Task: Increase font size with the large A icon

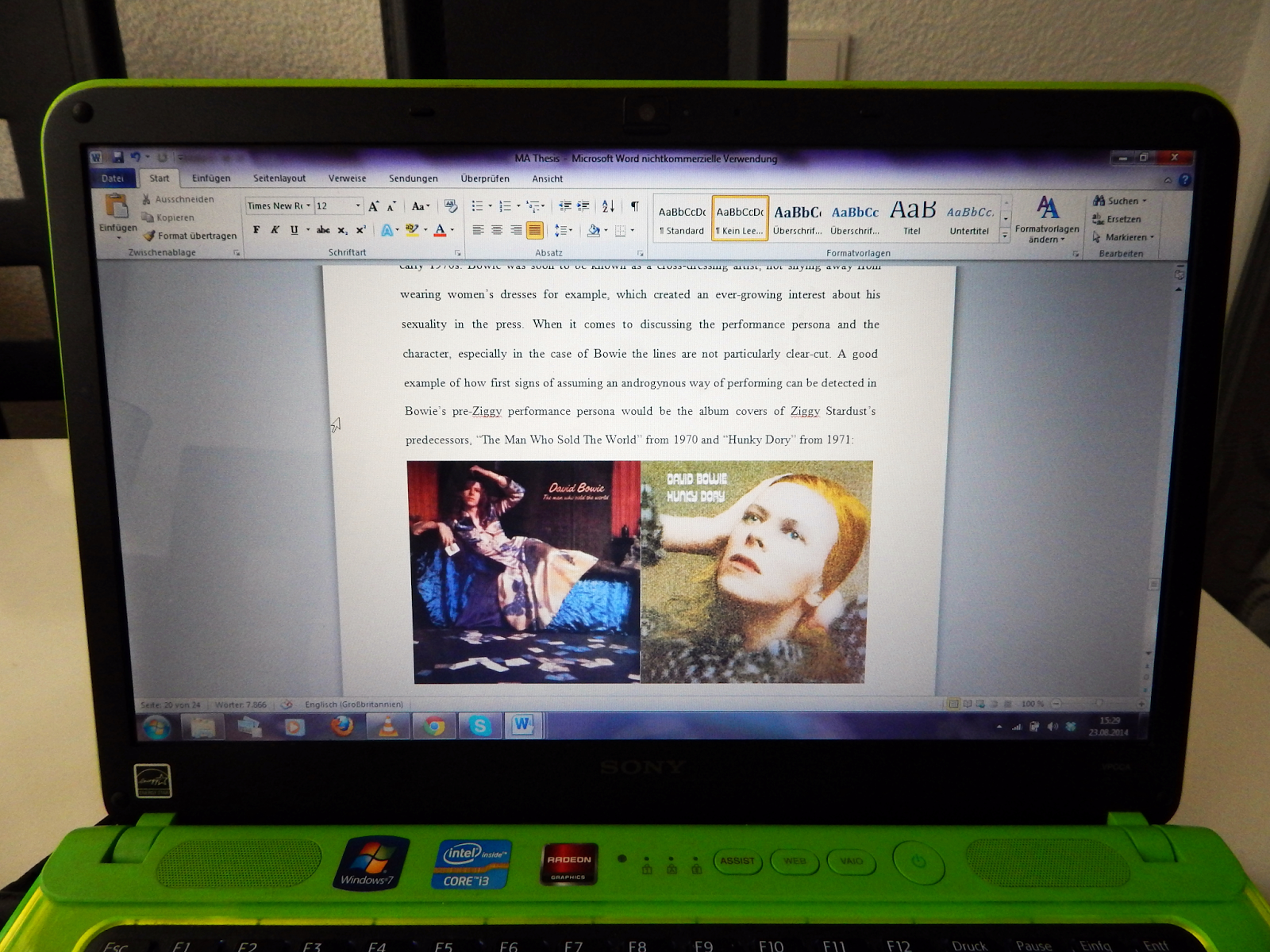Action: (x=374, y=206)
